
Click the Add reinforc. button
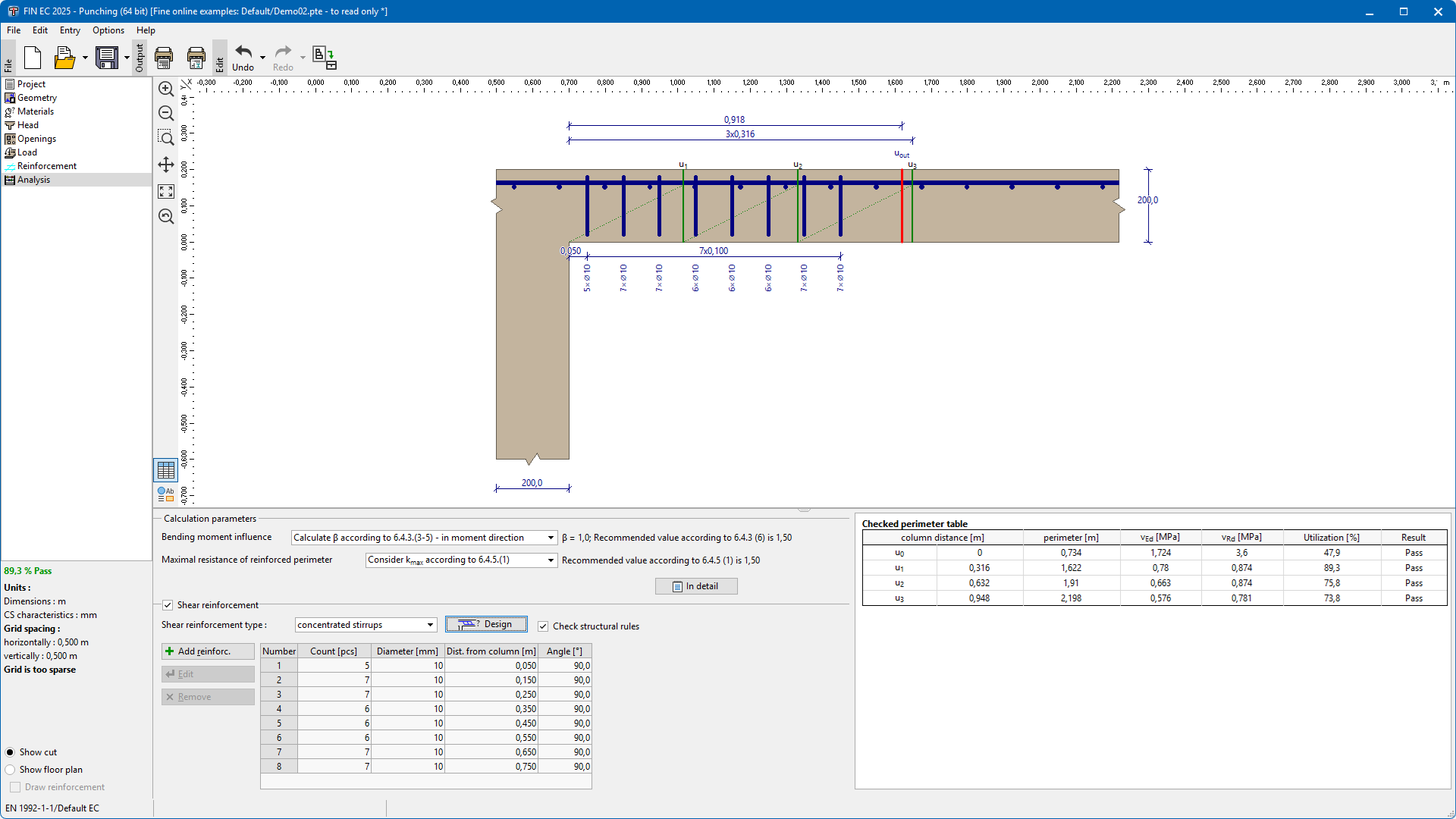[x=207, y=651]
